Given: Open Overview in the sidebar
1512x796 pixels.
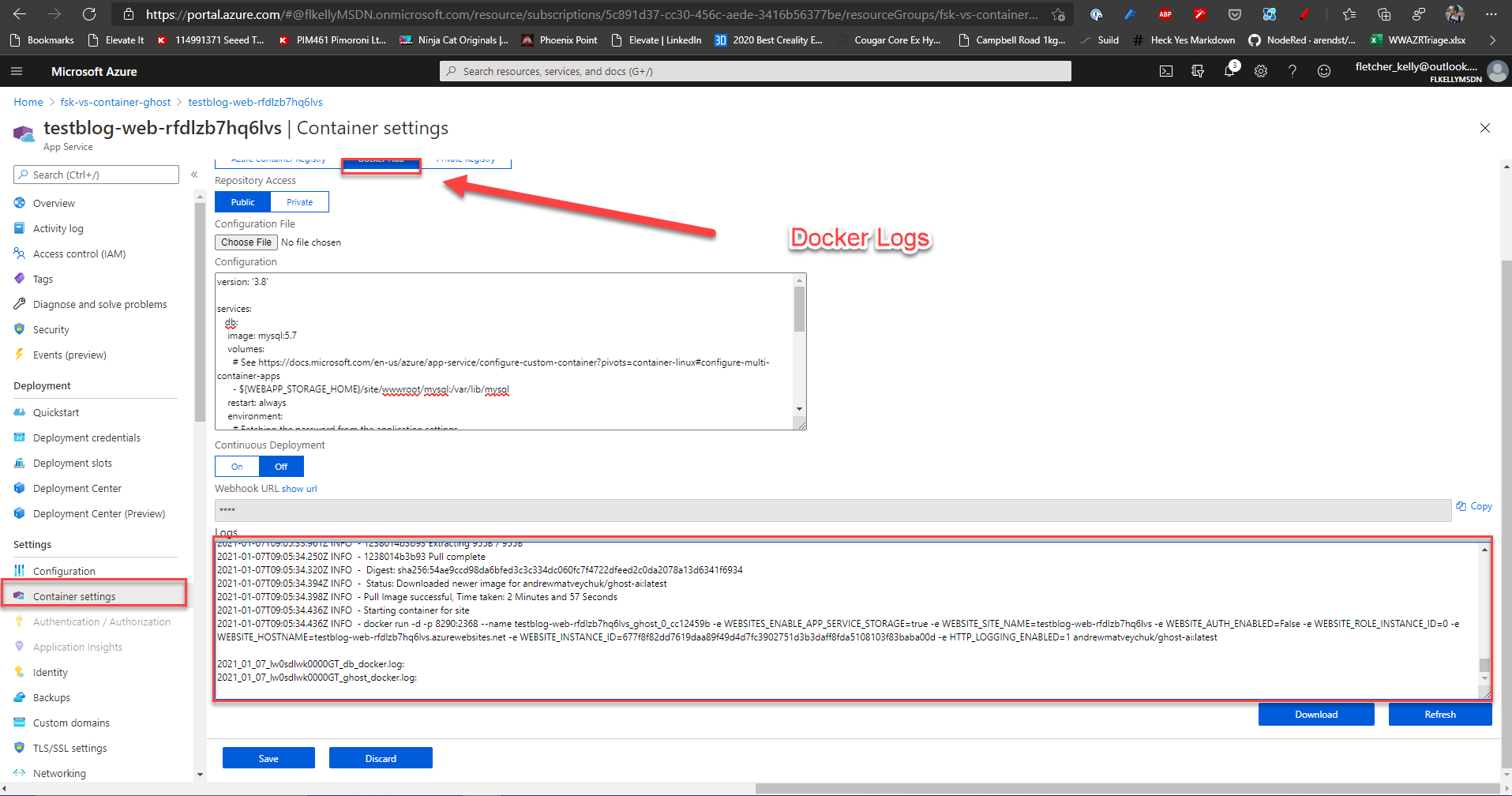Looking at the screenshot, I should click(54, 203).
